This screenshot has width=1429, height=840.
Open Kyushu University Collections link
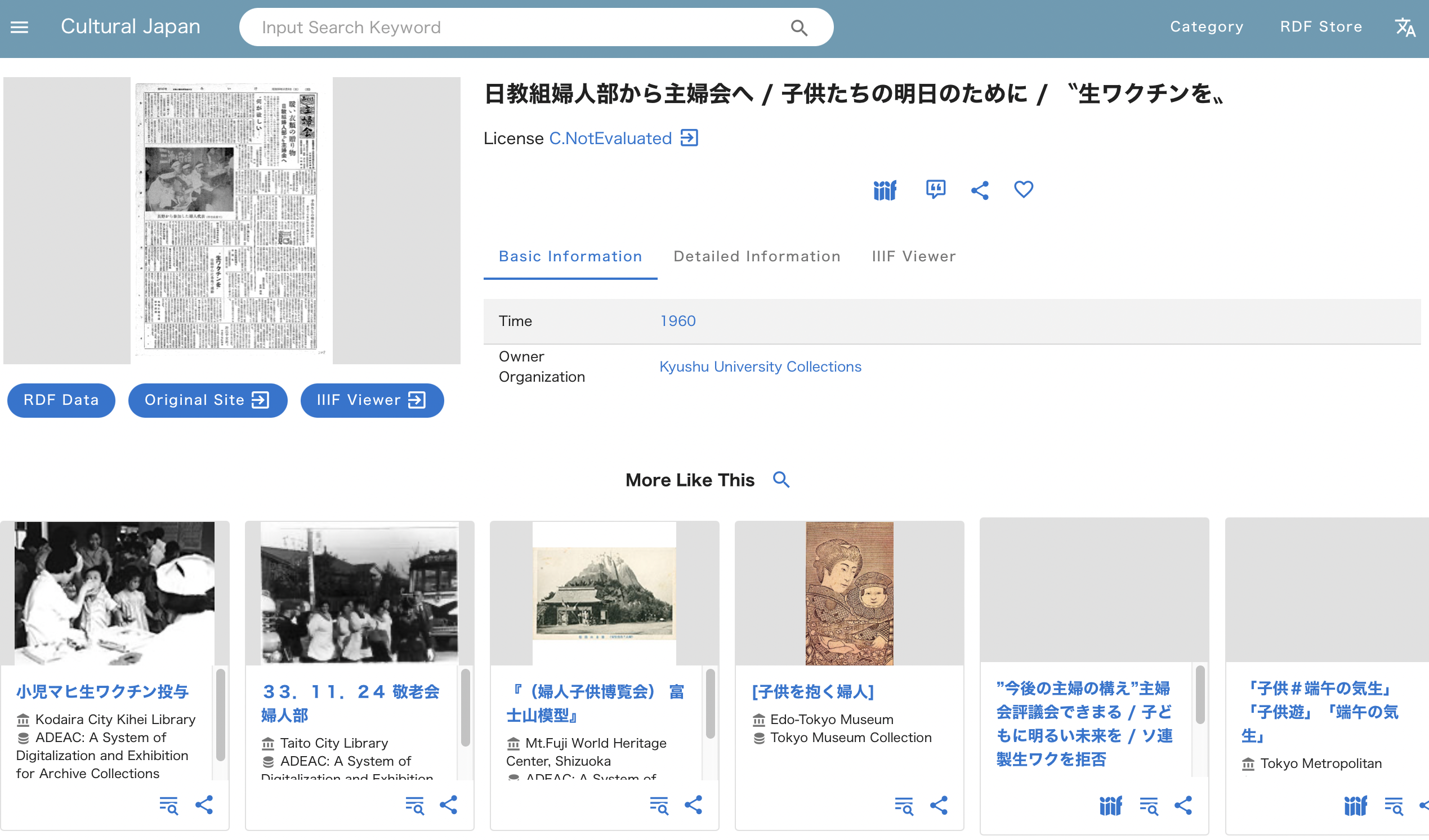click(x=760, y=367)
